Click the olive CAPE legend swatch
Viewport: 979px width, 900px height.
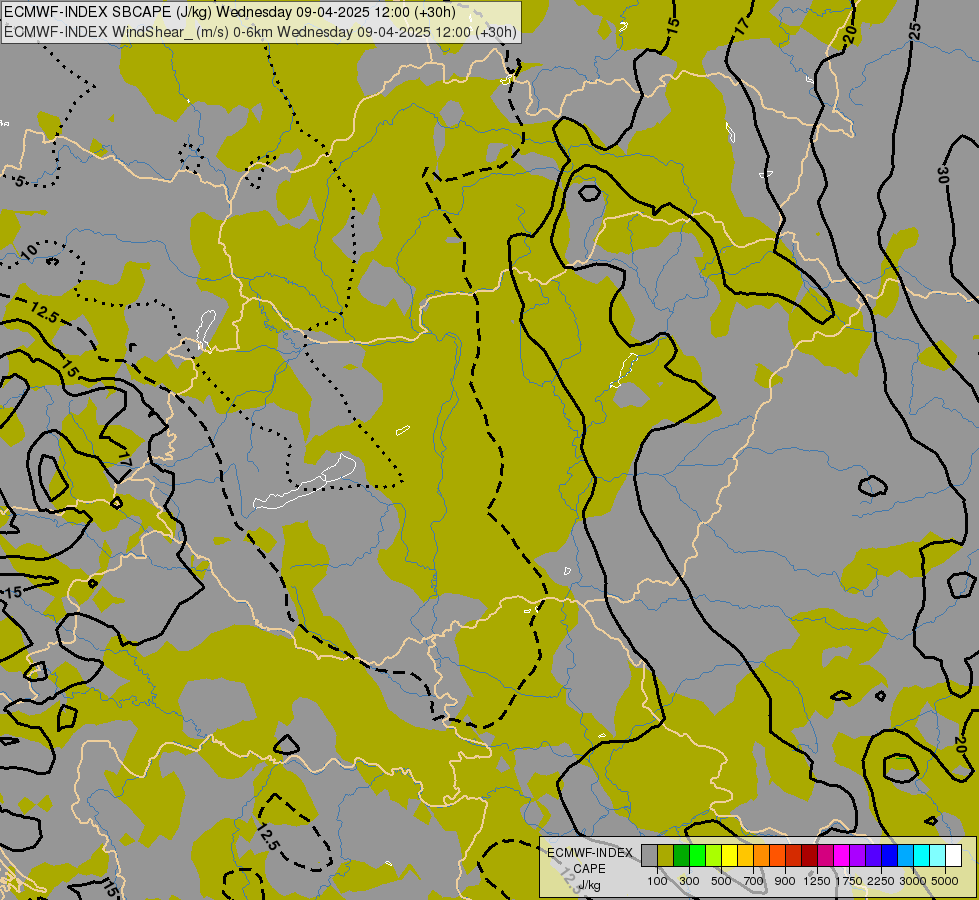tap(666, 855)
